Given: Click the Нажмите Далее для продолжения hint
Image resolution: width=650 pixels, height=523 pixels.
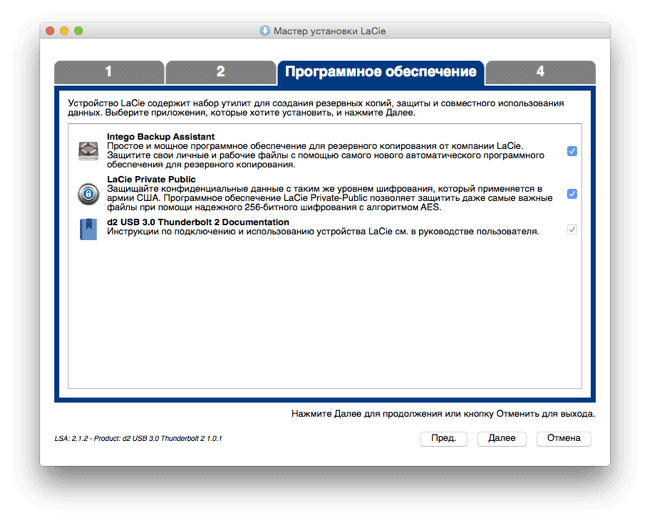Looking at the screenshot, I should pos(443,414).
